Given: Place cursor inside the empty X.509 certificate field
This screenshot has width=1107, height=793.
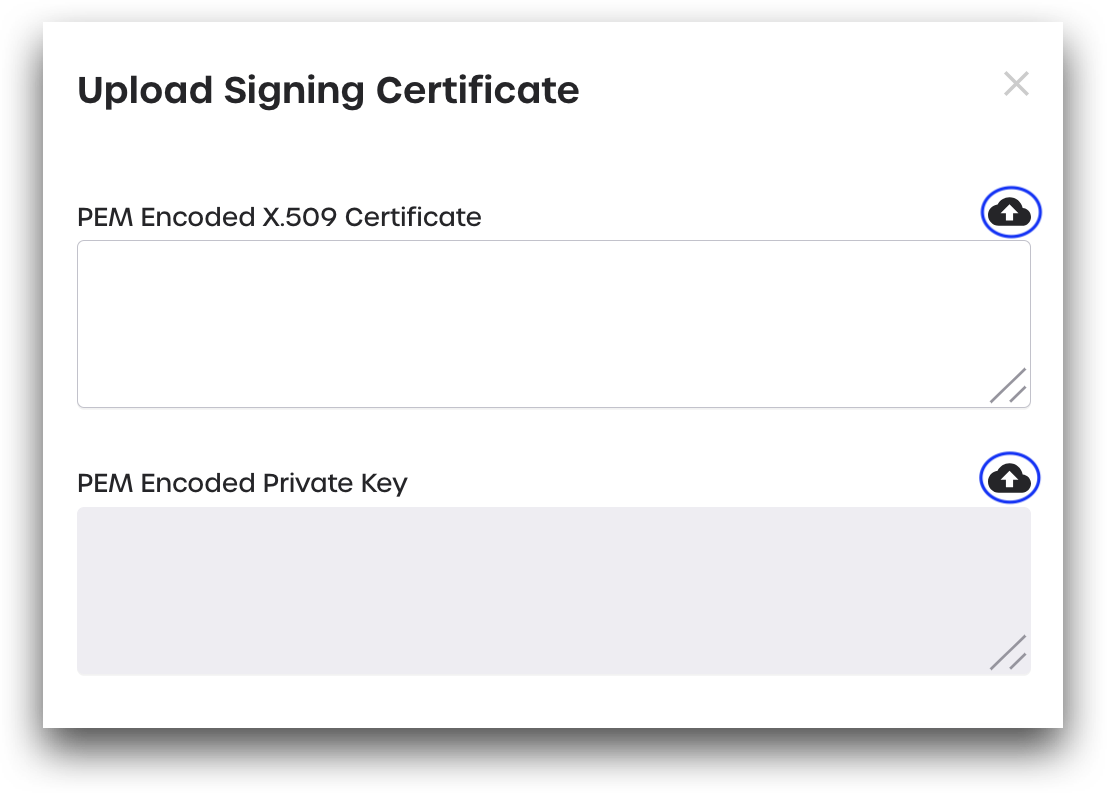Looking at the screenshot, I should coord(553,323).
